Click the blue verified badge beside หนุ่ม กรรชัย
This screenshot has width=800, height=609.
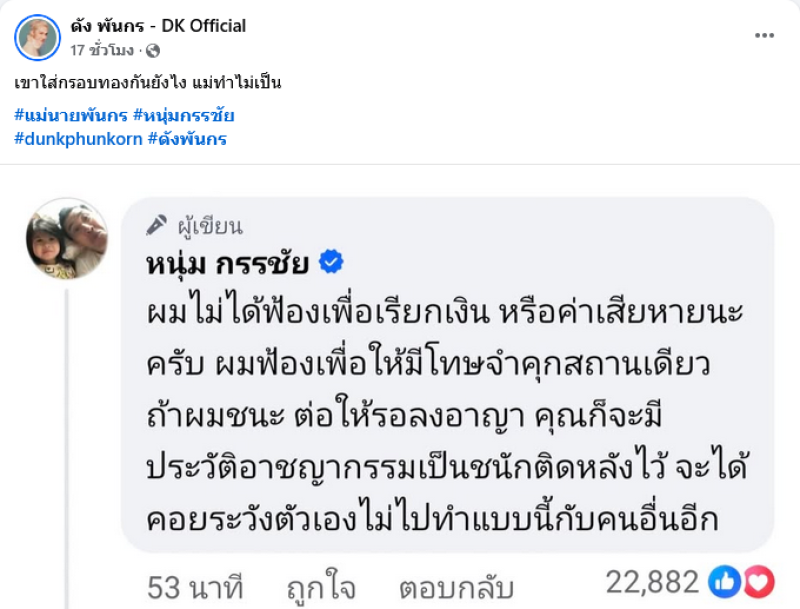coord(331,263)
